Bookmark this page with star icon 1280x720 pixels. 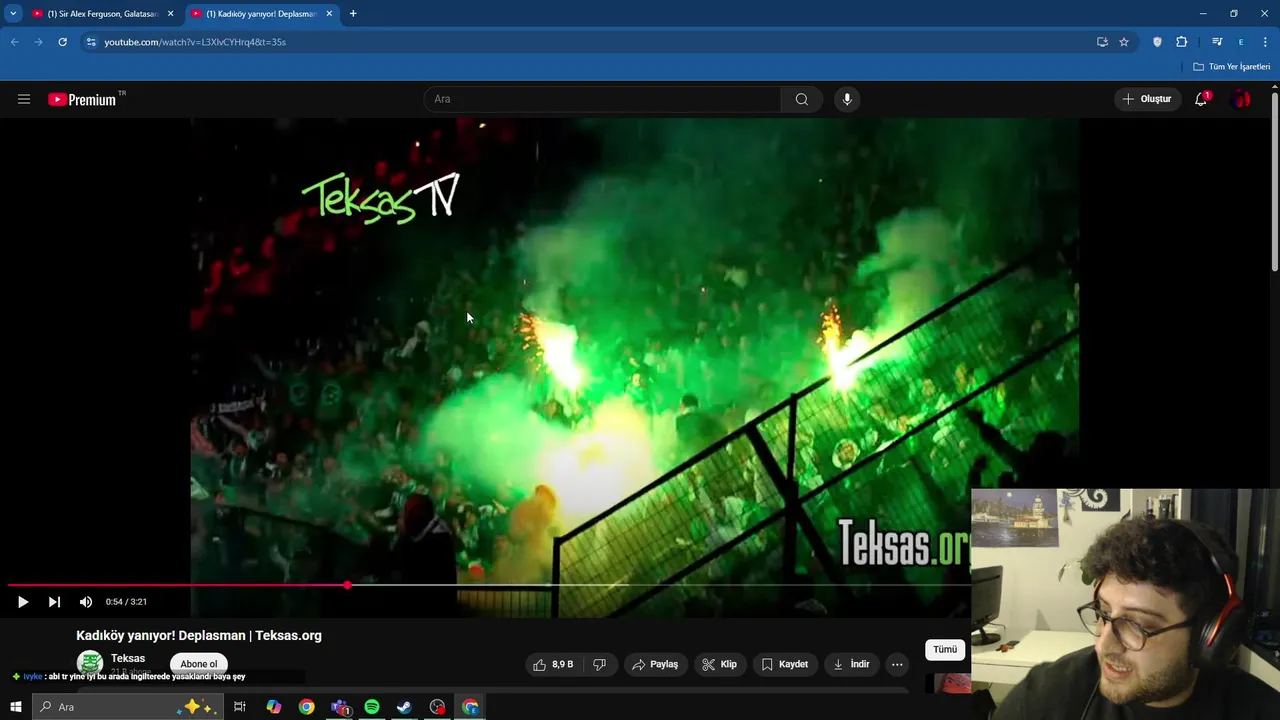click(x=1124, y=42)
